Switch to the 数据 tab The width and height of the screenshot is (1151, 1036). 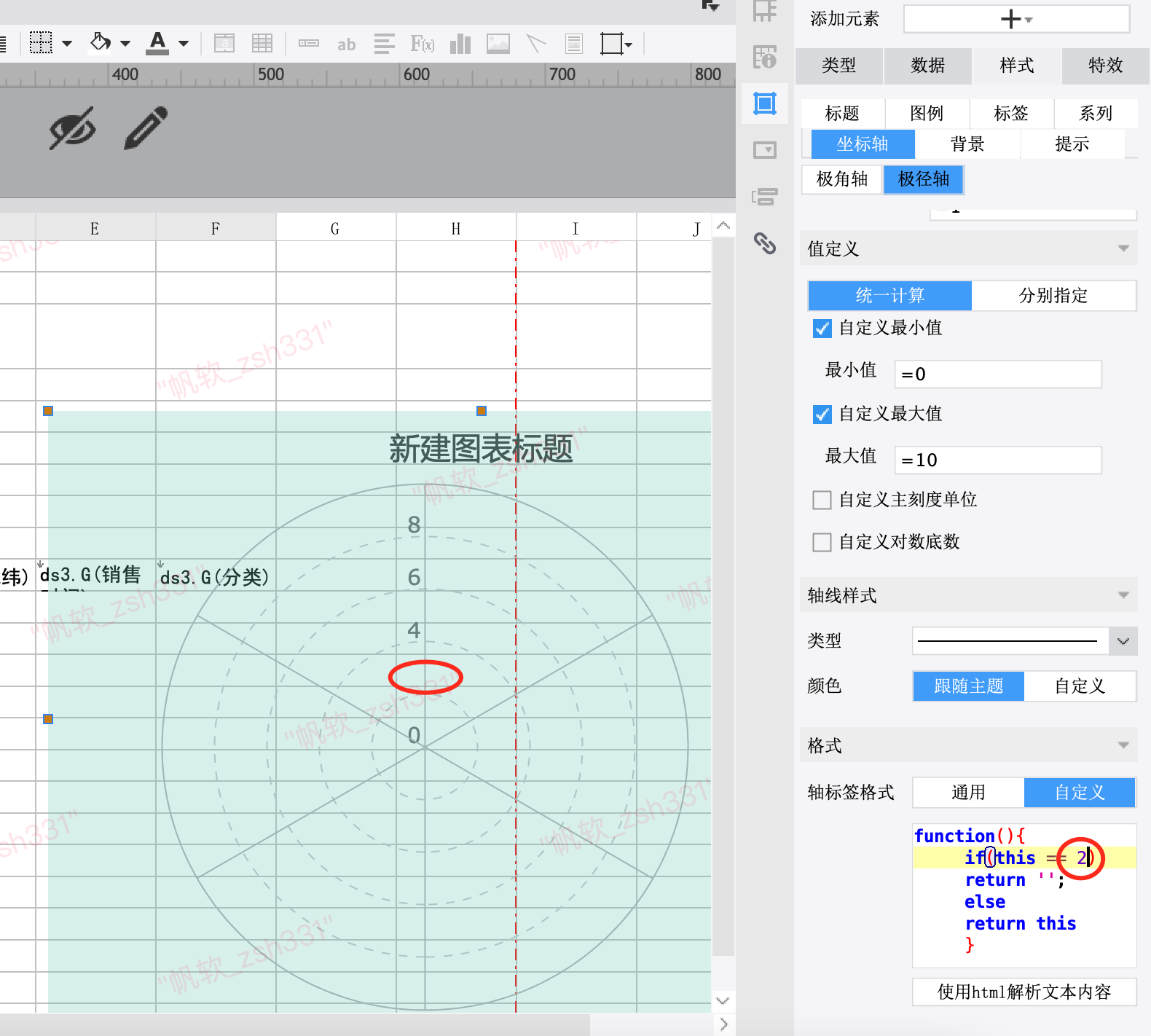pos(928,66)
